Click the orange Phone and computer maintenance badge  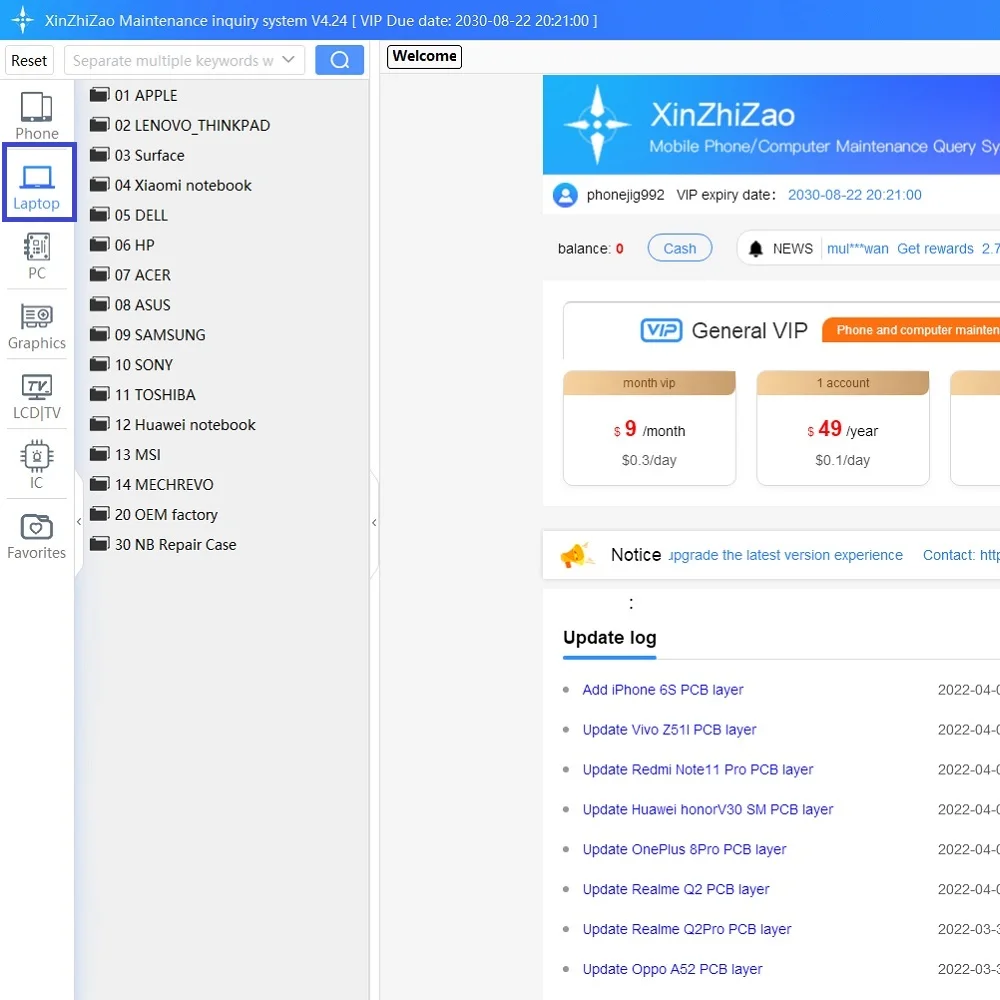point(912,330)
